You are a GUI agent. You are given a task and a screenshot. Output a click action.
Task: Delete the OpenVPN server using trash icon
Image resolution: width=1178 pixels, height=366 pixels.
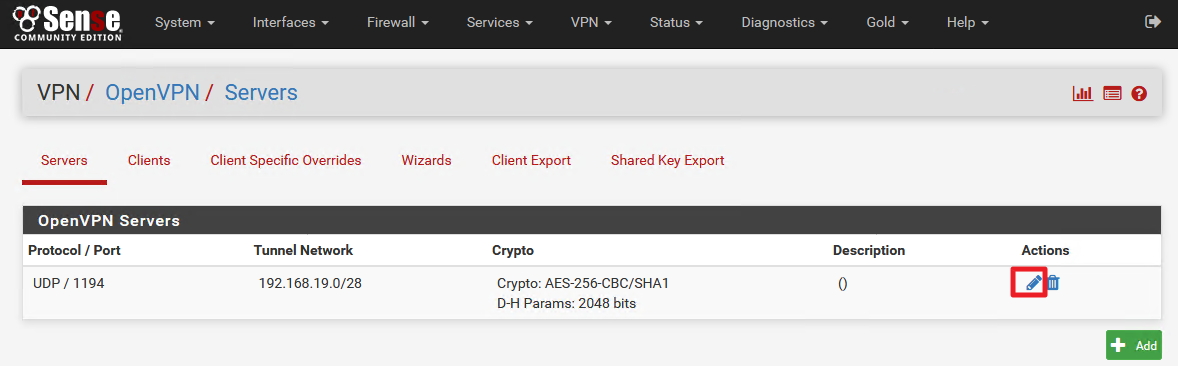click(1053, 283)
